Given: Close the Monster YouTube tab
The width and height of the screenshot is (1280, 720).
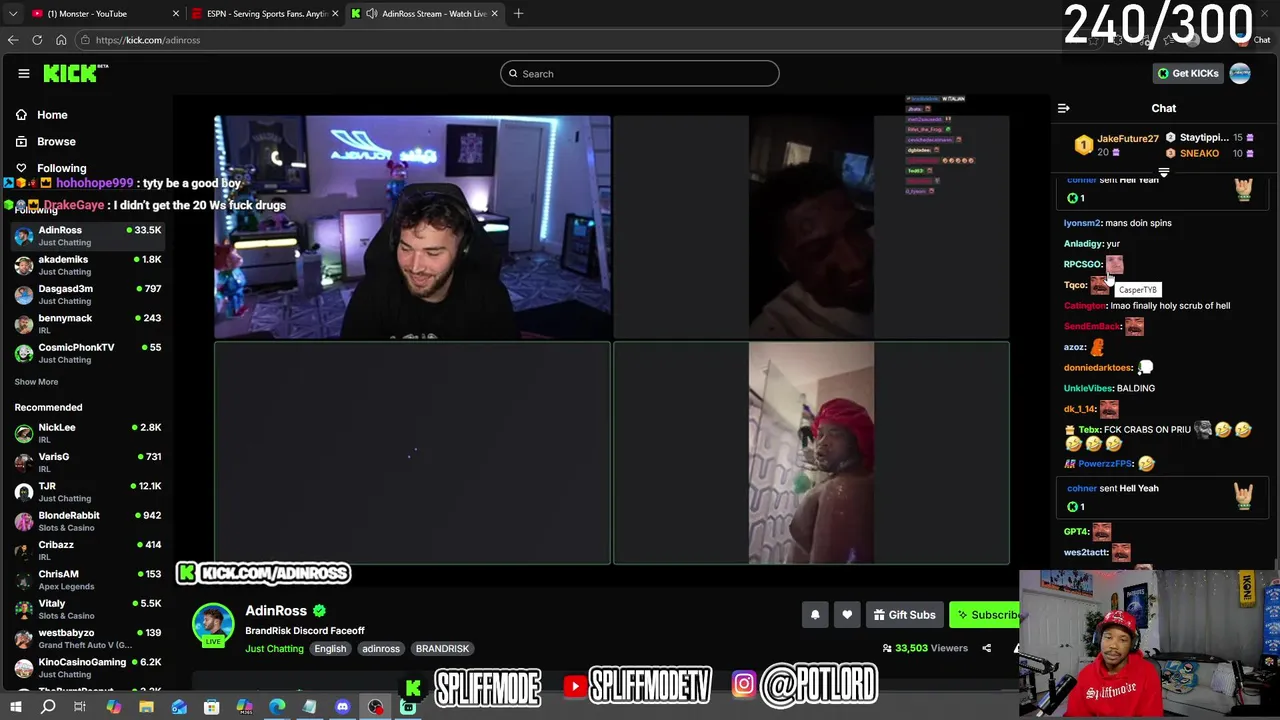Looking at the screenshot, I should point(176,14).
